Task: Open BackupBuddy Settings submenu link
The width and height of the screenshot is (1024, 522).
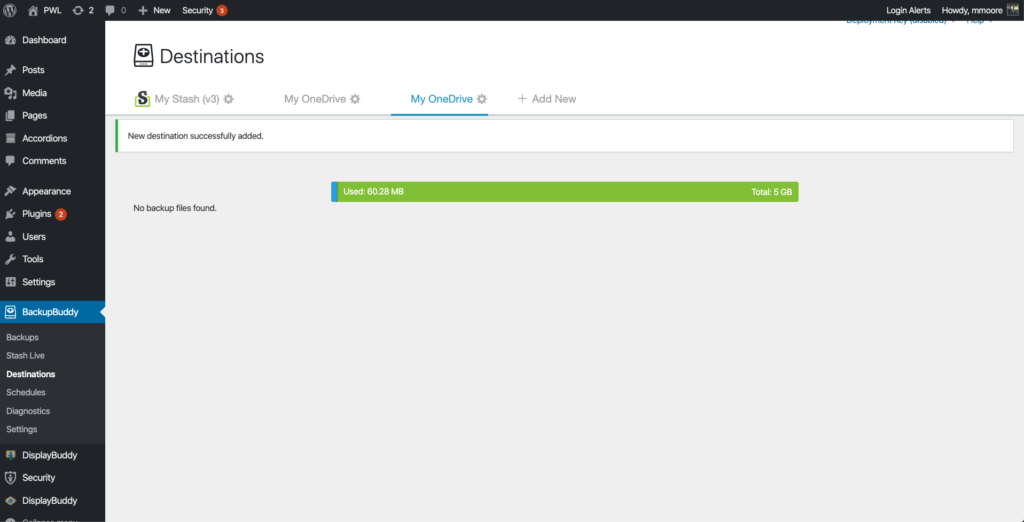Action: pyautogui.click(x=22, y=429)
